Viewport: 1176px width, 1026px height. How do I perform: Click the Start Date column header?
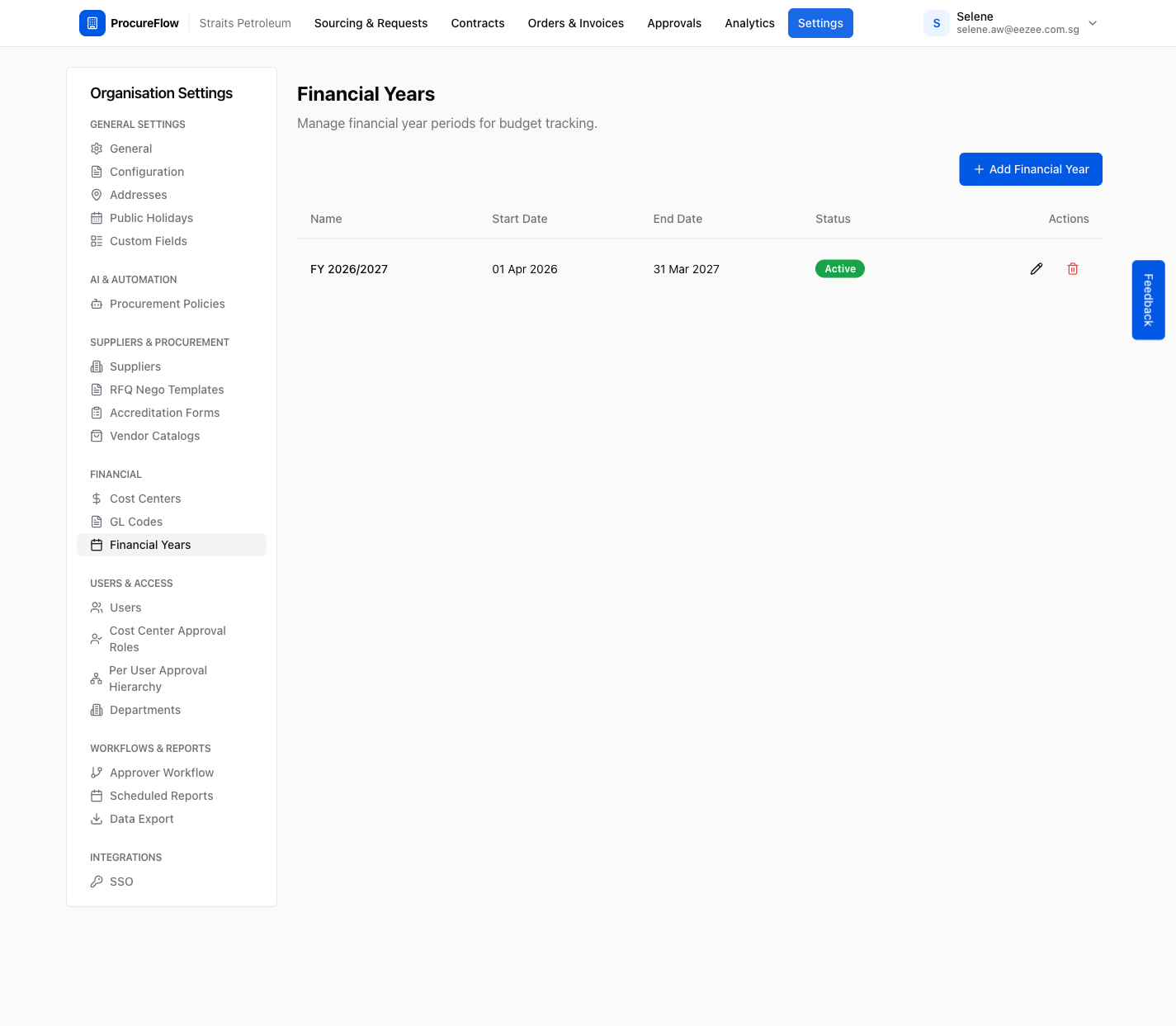(x=520, y=219)
